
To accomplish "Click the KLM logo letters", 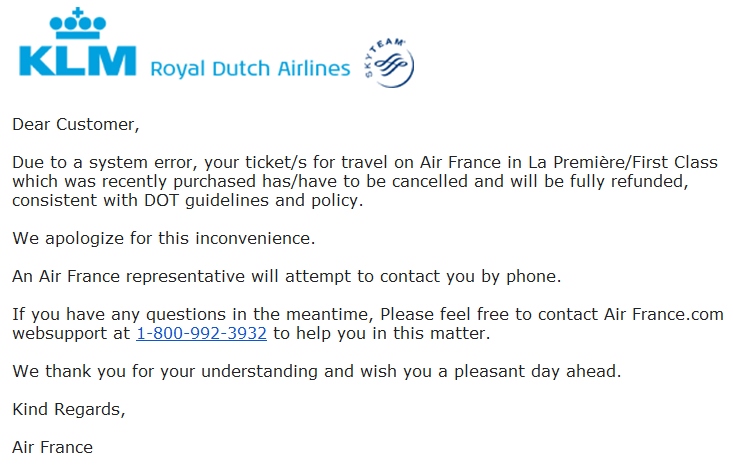I will coord(76,59).
